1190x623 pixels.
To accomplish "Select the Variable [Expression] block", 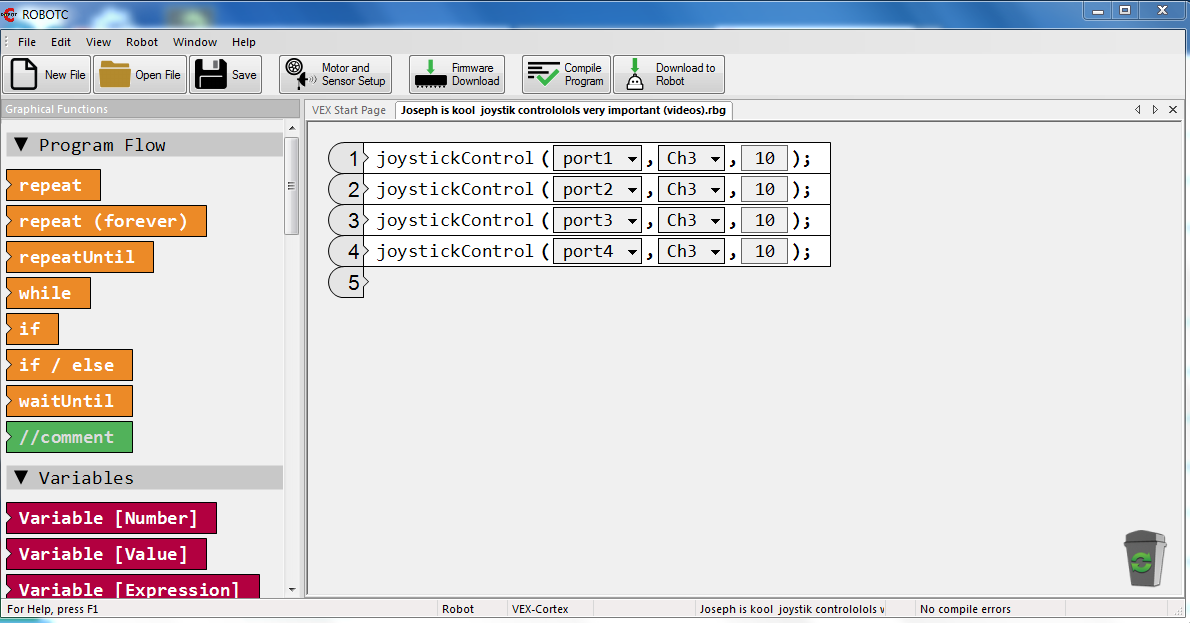I will (x=133, y=587).
